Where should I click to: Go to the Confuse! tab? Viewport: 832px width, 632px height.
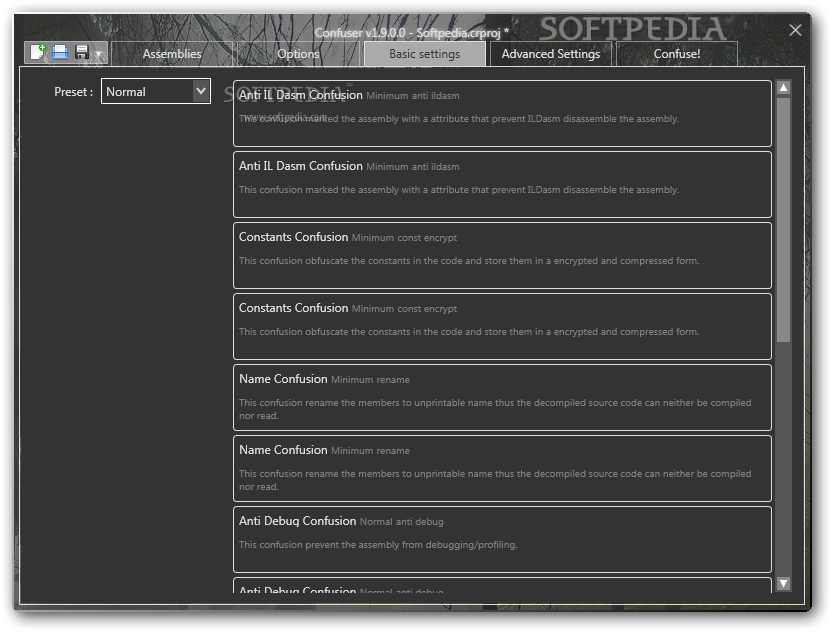click(677, 54)
